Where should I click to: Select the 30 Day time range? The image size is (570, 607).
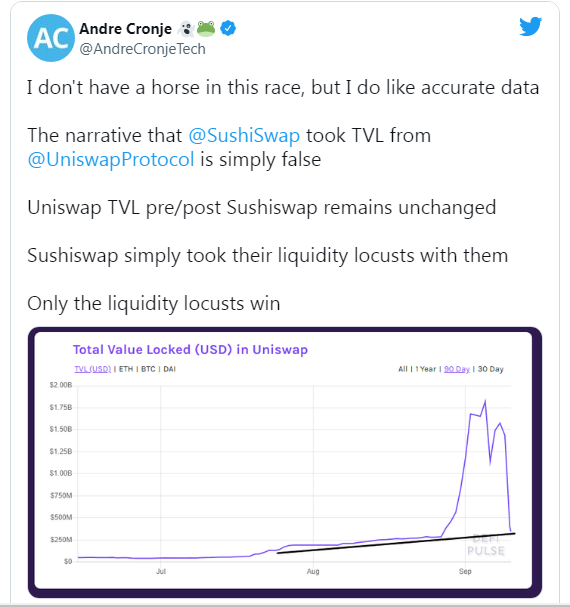[491, 369]
